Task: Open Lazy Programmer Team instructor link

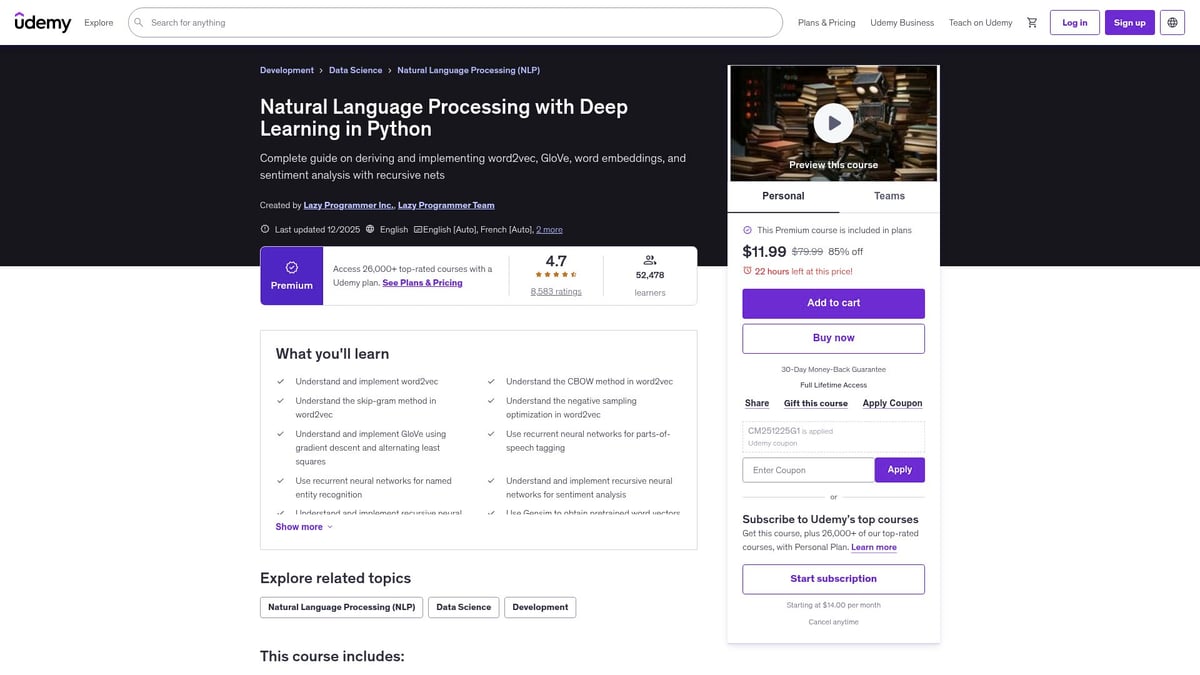Action: pos(446,205)
